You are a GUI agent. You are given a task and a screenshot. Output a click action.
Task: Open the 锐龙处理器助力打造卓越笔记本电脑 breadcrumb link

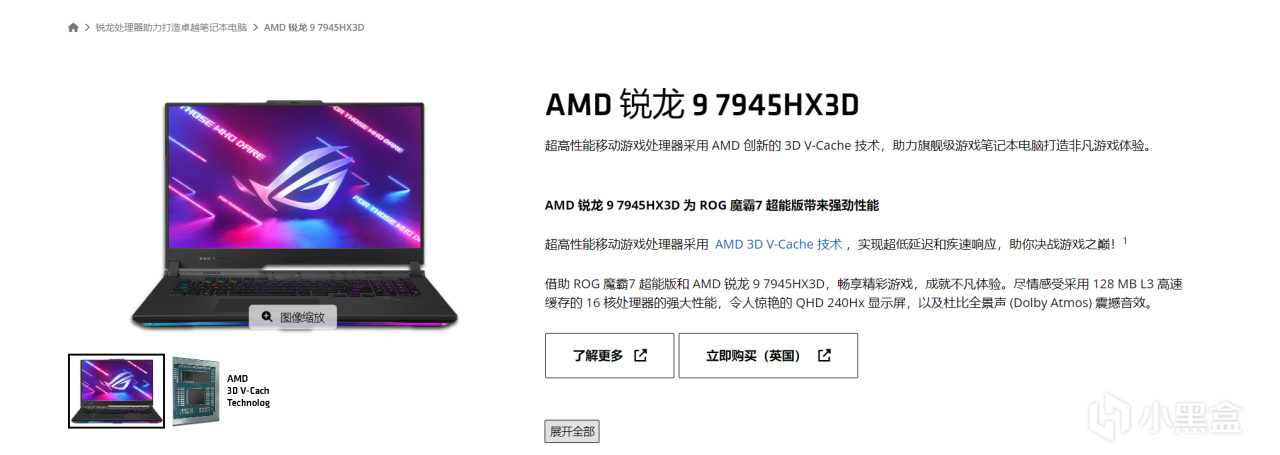(x=171, y=28)
